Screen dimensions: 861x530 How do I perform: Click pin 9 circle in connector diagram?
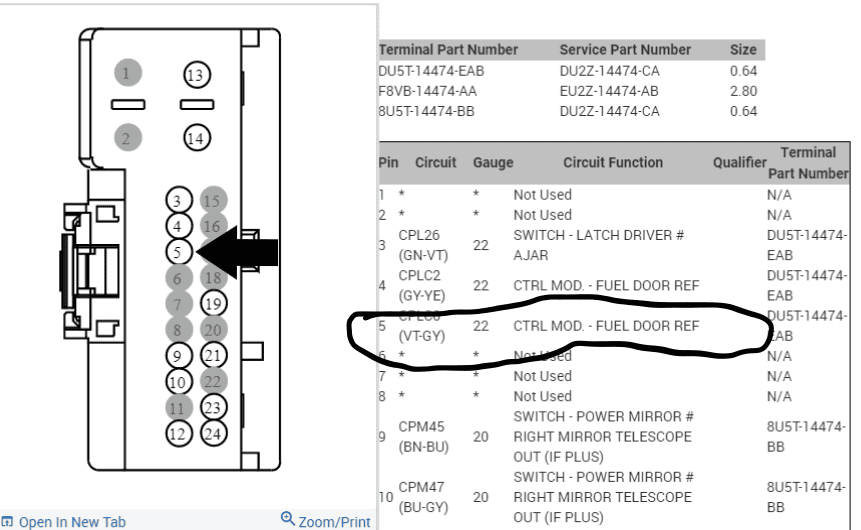point(178,355)
